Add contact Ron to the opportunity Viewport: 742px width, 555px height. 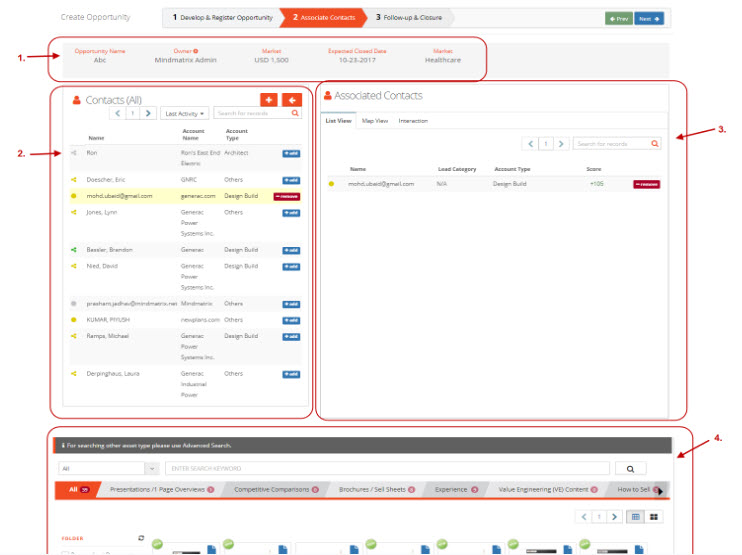tap(291, 153)
